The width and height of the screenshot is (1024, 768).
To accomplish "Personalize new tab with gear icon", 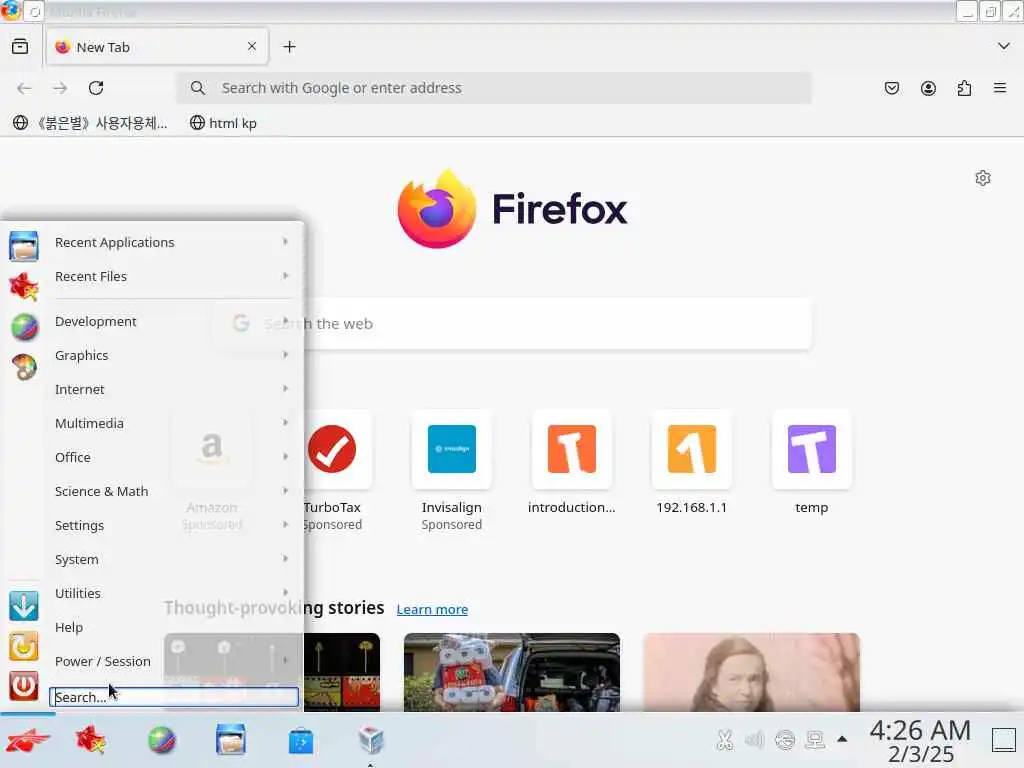I will tap(983, 178).
